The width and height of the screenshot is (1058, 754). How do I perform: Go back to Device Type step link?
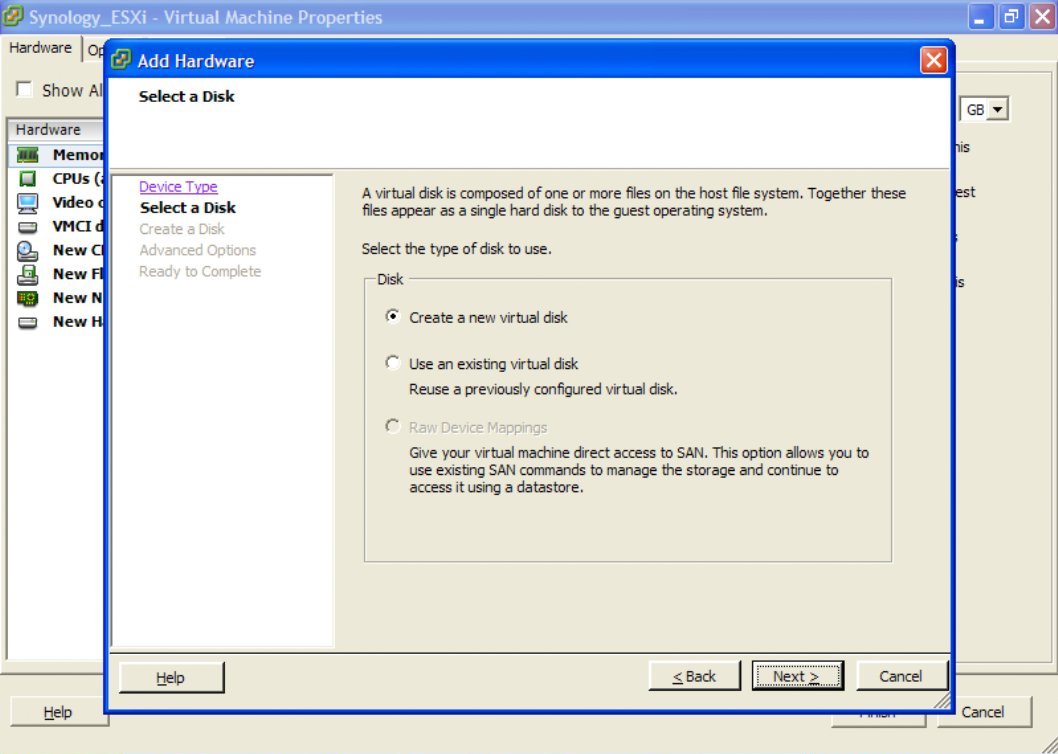178,186
